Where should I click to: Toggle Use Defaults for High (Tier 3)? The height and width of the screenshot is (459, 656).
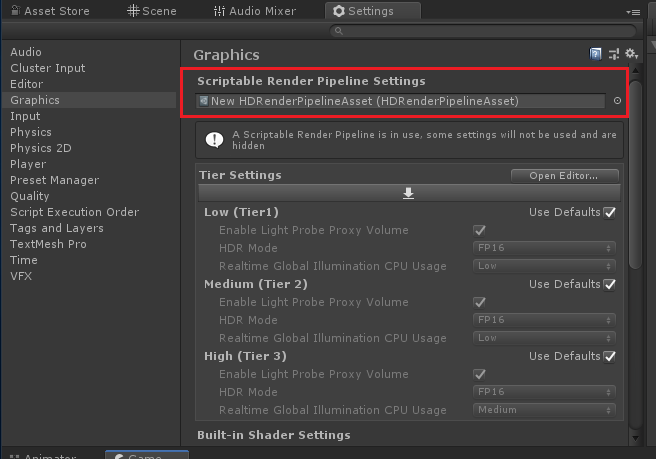[610, 356]
